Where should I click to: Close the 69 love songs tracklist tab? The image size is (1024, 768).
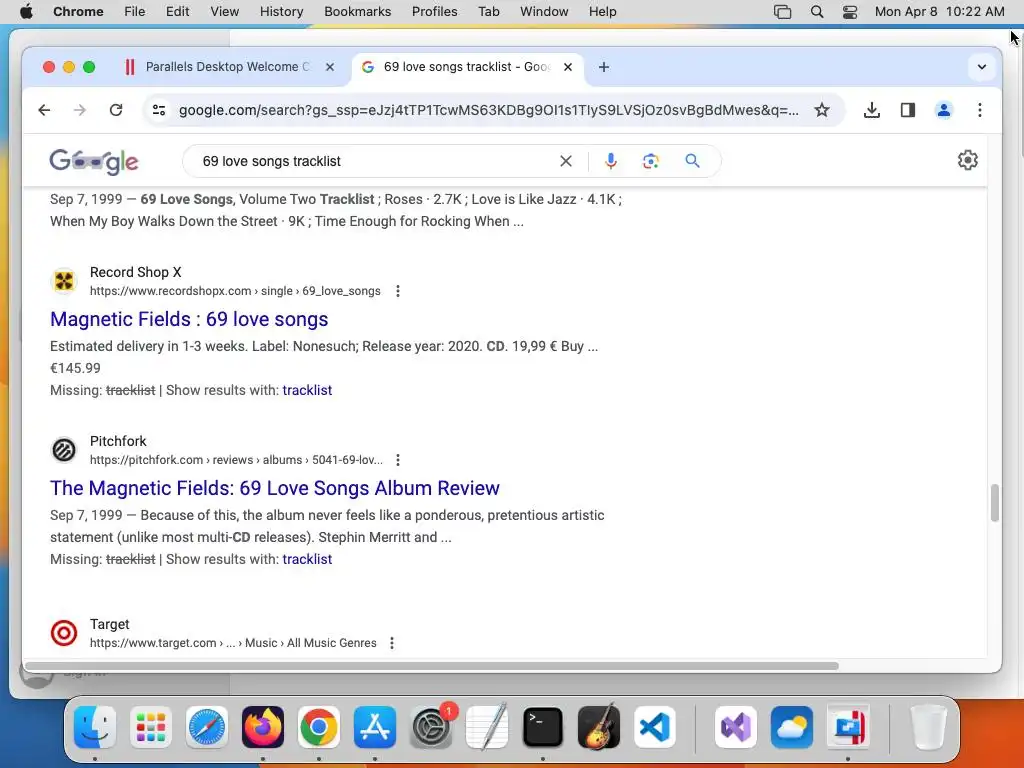pyautogui.click(x=568, y=67)
